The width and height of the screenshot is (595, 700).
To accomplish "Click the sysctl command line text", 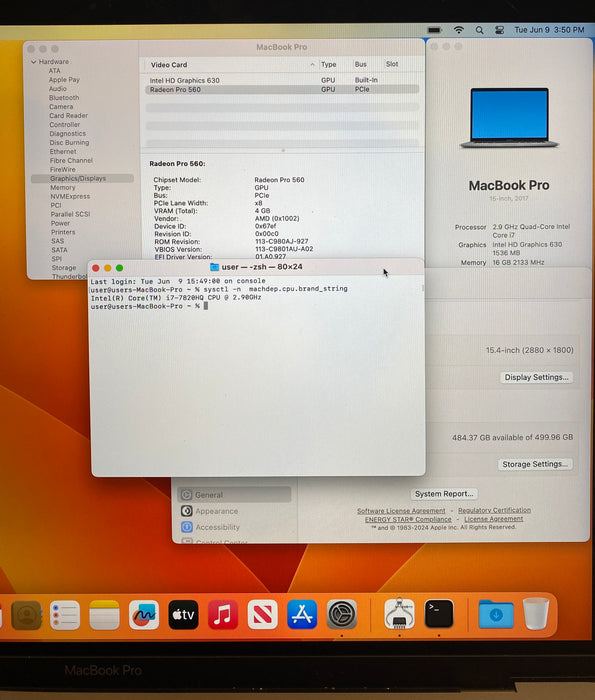I will point(275,289).
